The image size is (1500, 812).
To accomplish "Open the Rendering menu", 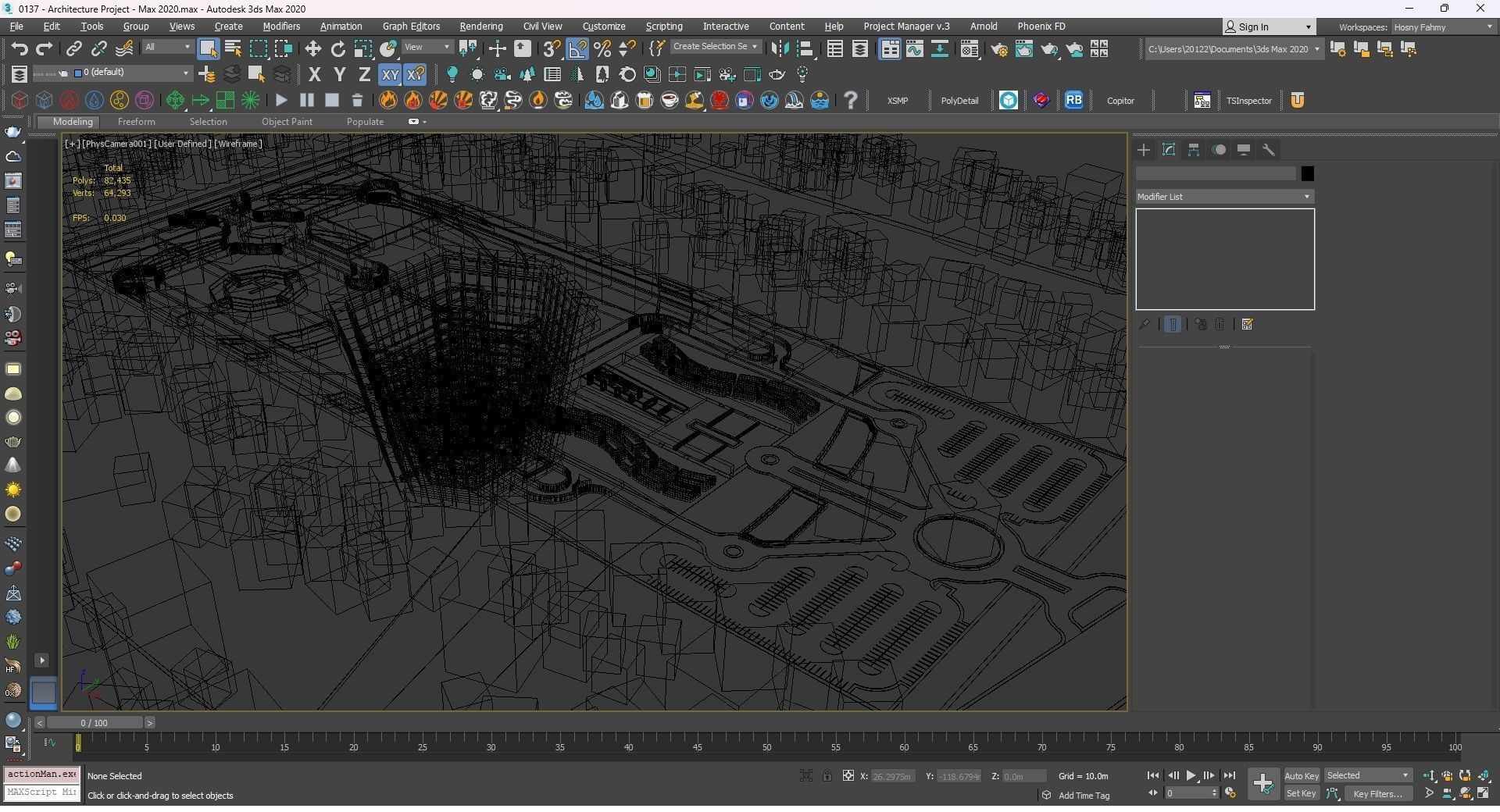I will (480, 27).
